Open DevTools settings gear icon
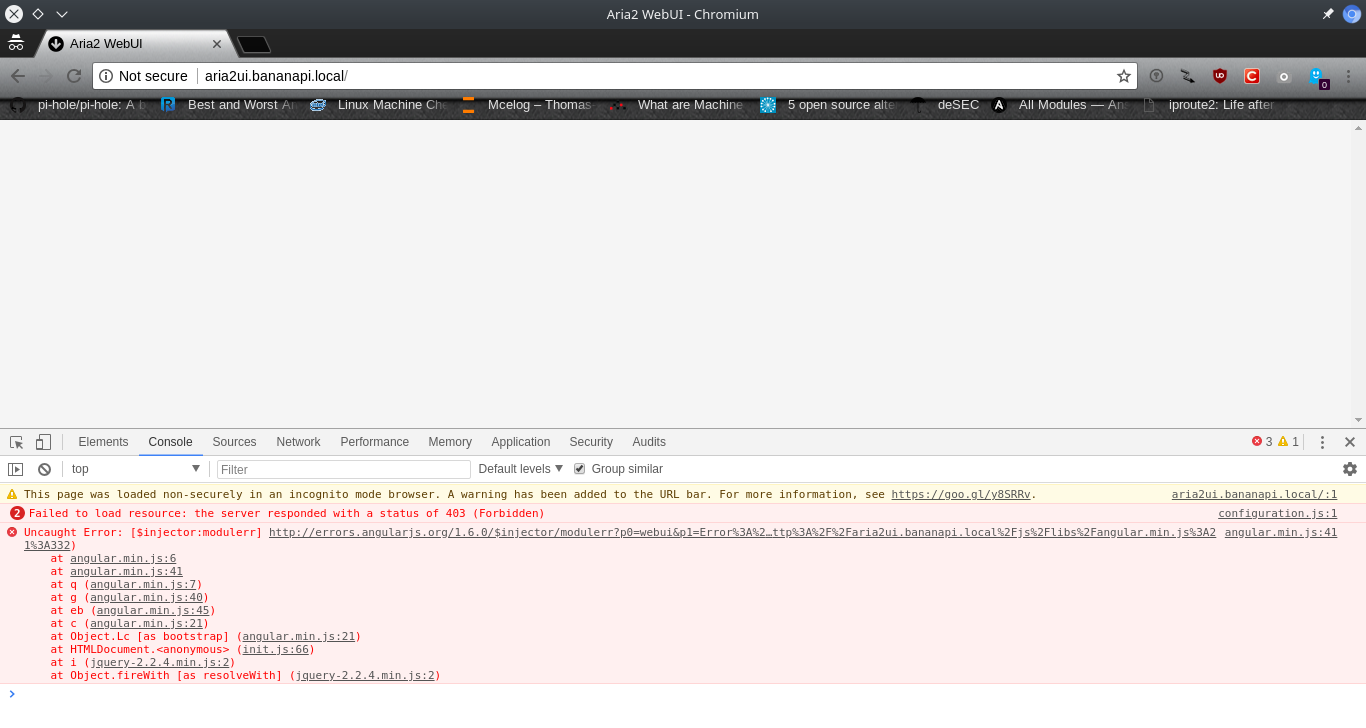The height and width of the screenshot is (728, 1366). point(1350,468)
